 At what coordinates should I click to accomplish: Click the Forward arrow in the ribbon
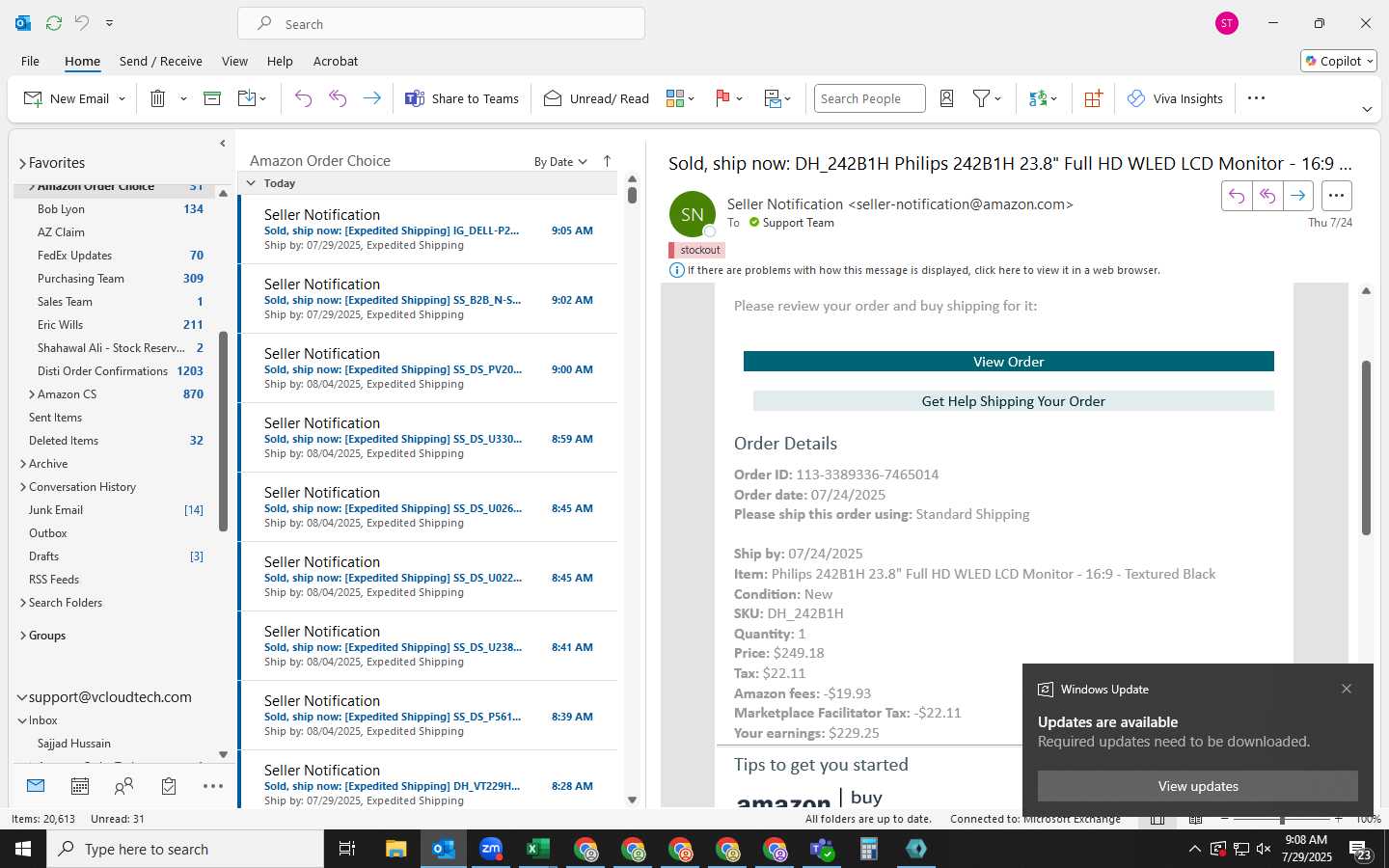(371, 98)
